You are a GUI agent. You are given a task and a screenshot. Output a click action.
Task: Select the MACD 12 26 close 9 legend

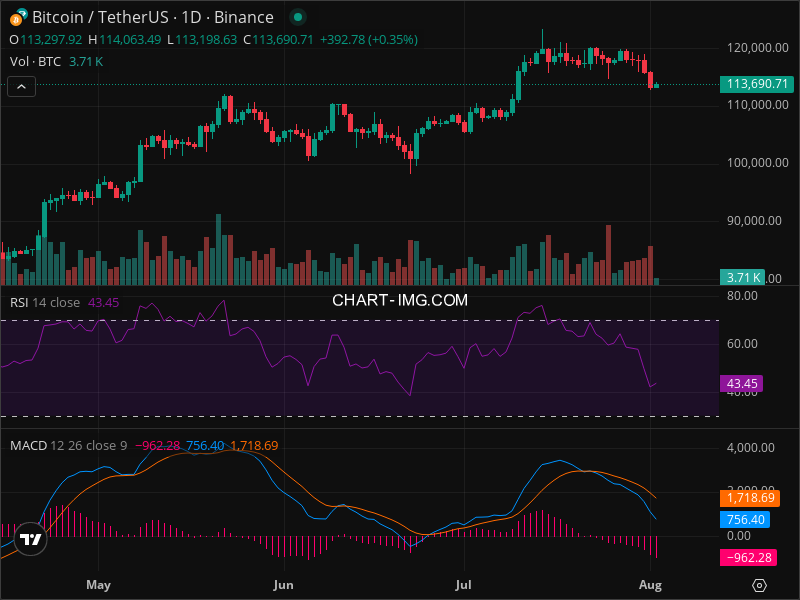coord(68,445)
